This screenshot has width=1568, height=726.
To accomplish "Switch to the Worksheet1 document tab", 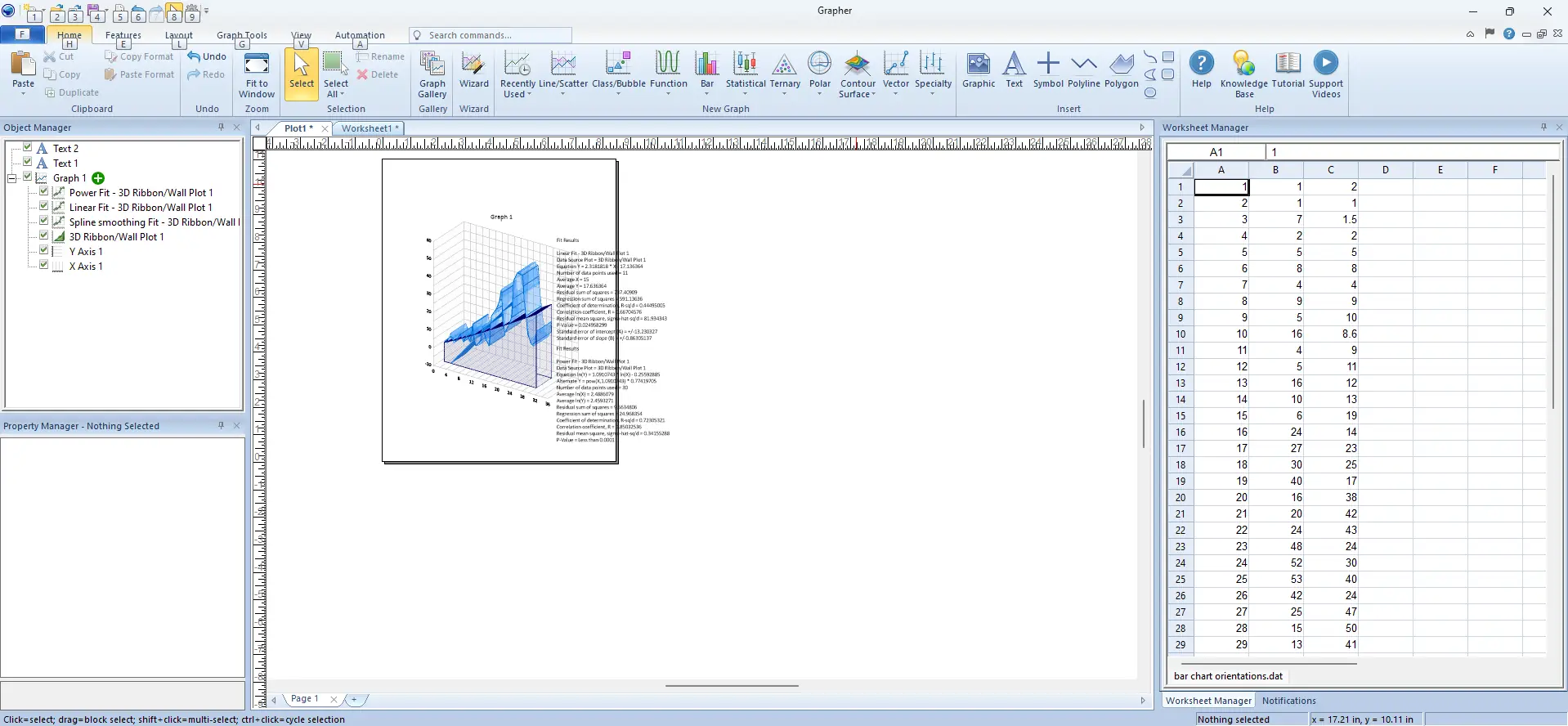I will coord(370,128).
